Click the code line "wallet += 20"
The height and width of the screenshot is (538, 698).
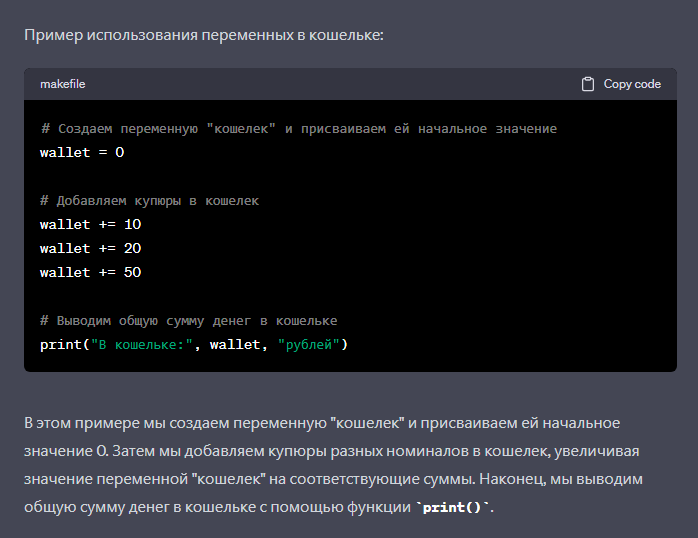tap(90, 248)
